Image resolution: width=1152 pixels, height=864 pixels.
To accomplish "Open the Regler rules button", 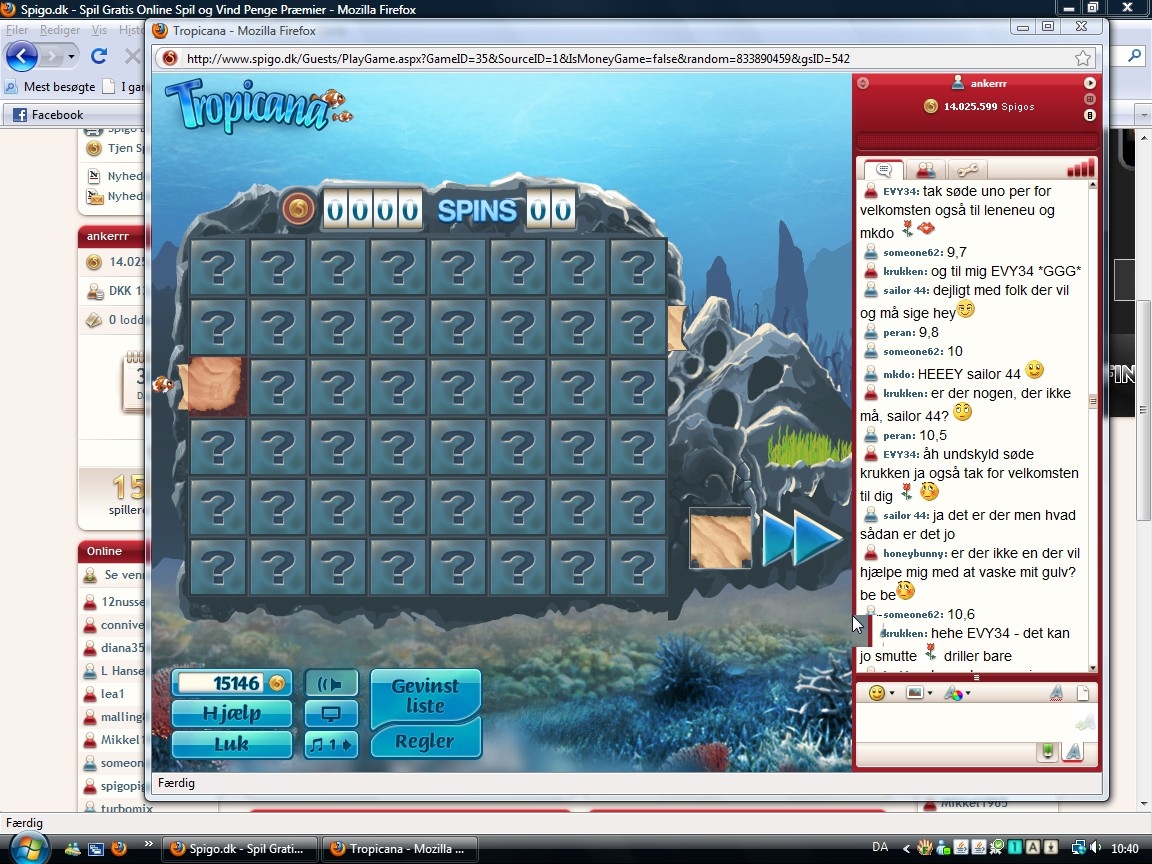I will point(425,741).
